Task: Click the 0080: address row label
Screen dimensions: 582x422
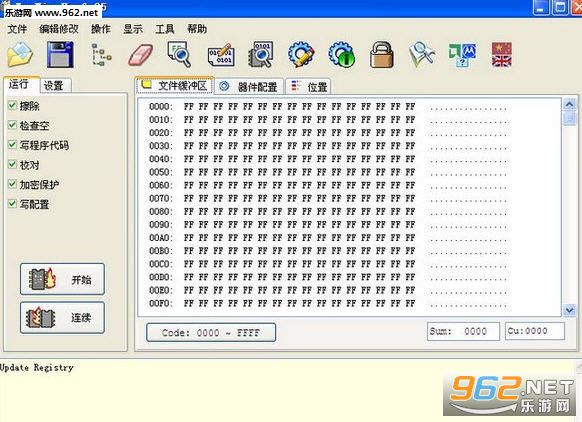Action: (x=161, y=212)
